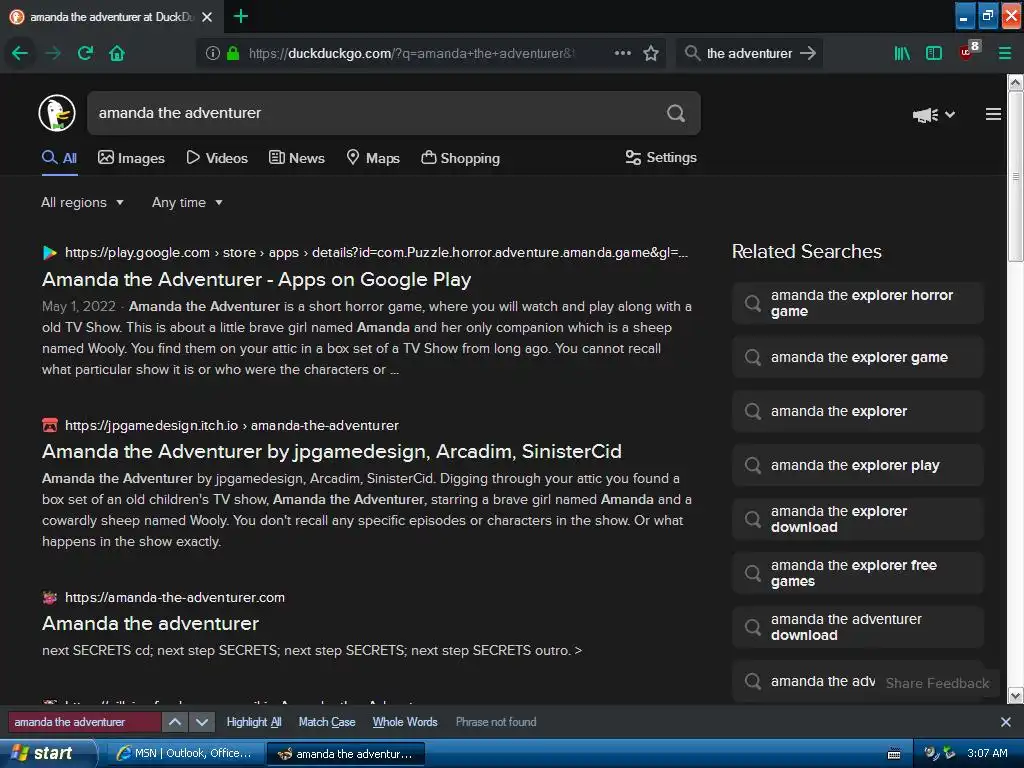Click the browser search bar go arrow
Screen dimensions: 1024x768
808,53
